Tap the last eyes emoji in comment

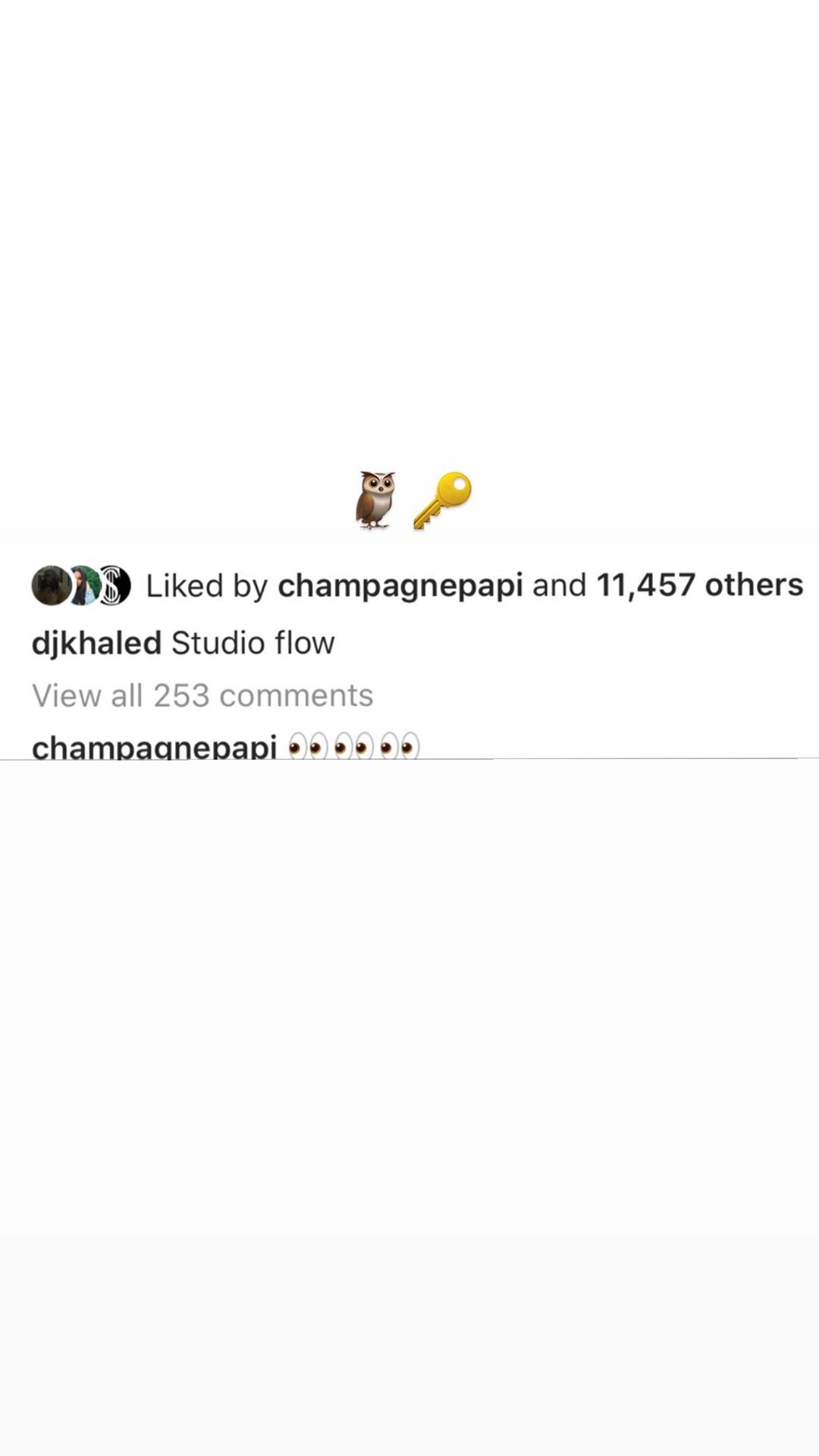tap(400, 747)
